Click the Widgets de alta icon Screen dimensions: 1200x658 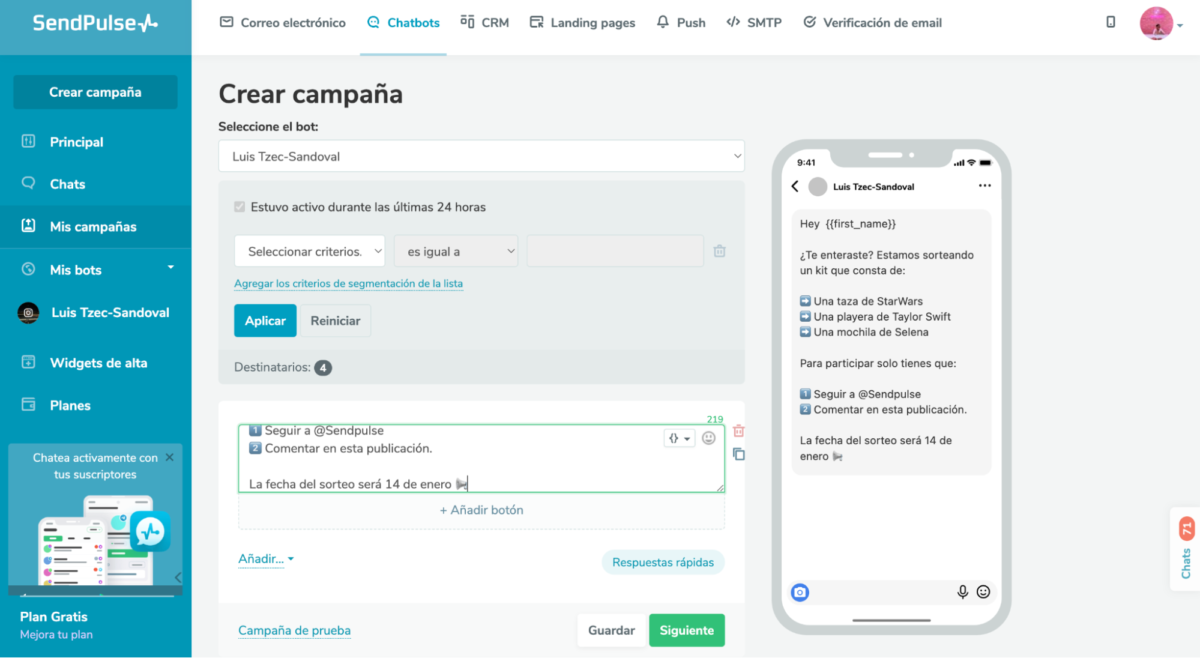tap(29, 362)
